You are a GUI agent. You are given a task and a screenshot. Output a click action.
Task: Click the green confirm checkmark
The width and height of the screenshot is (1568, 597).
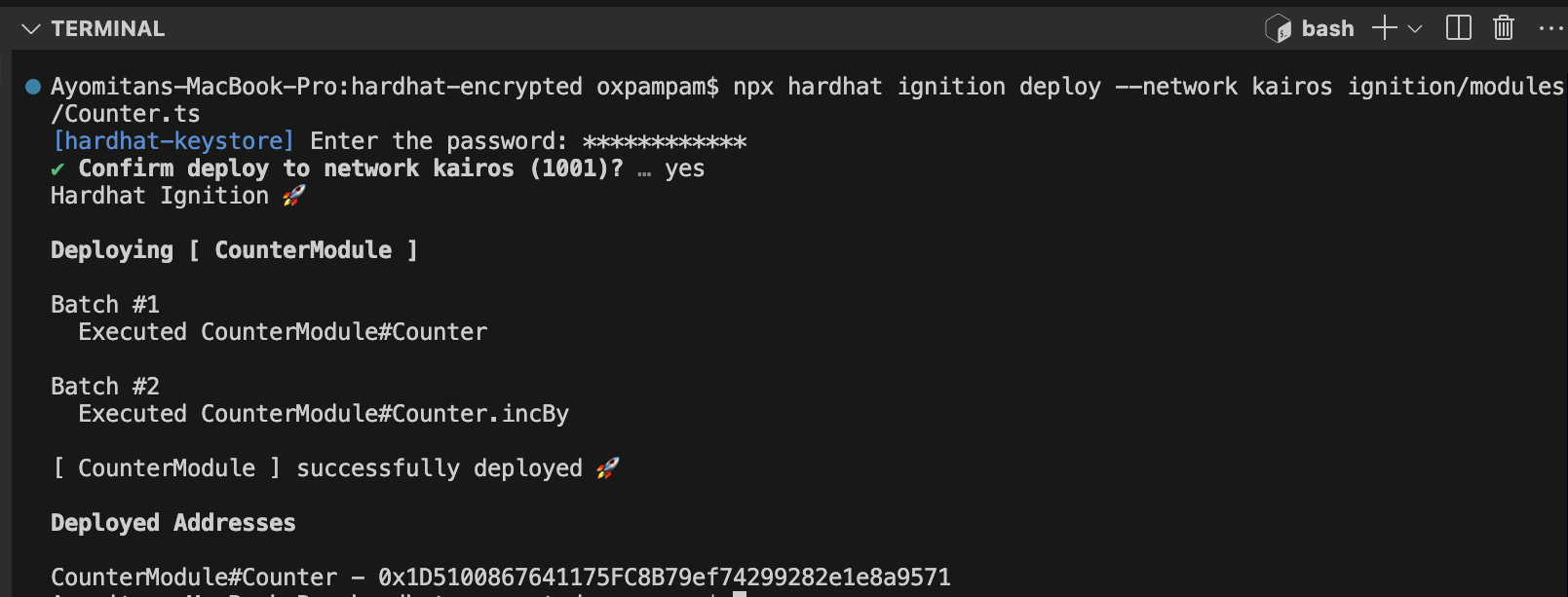(x=57, y=169)
